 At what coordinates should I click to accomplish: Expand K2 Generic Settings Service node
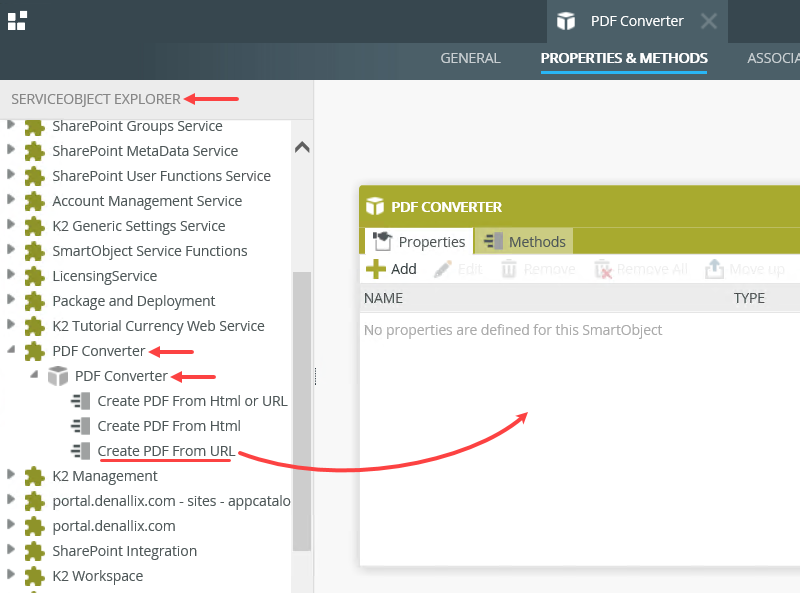click(x=11, y=224)
